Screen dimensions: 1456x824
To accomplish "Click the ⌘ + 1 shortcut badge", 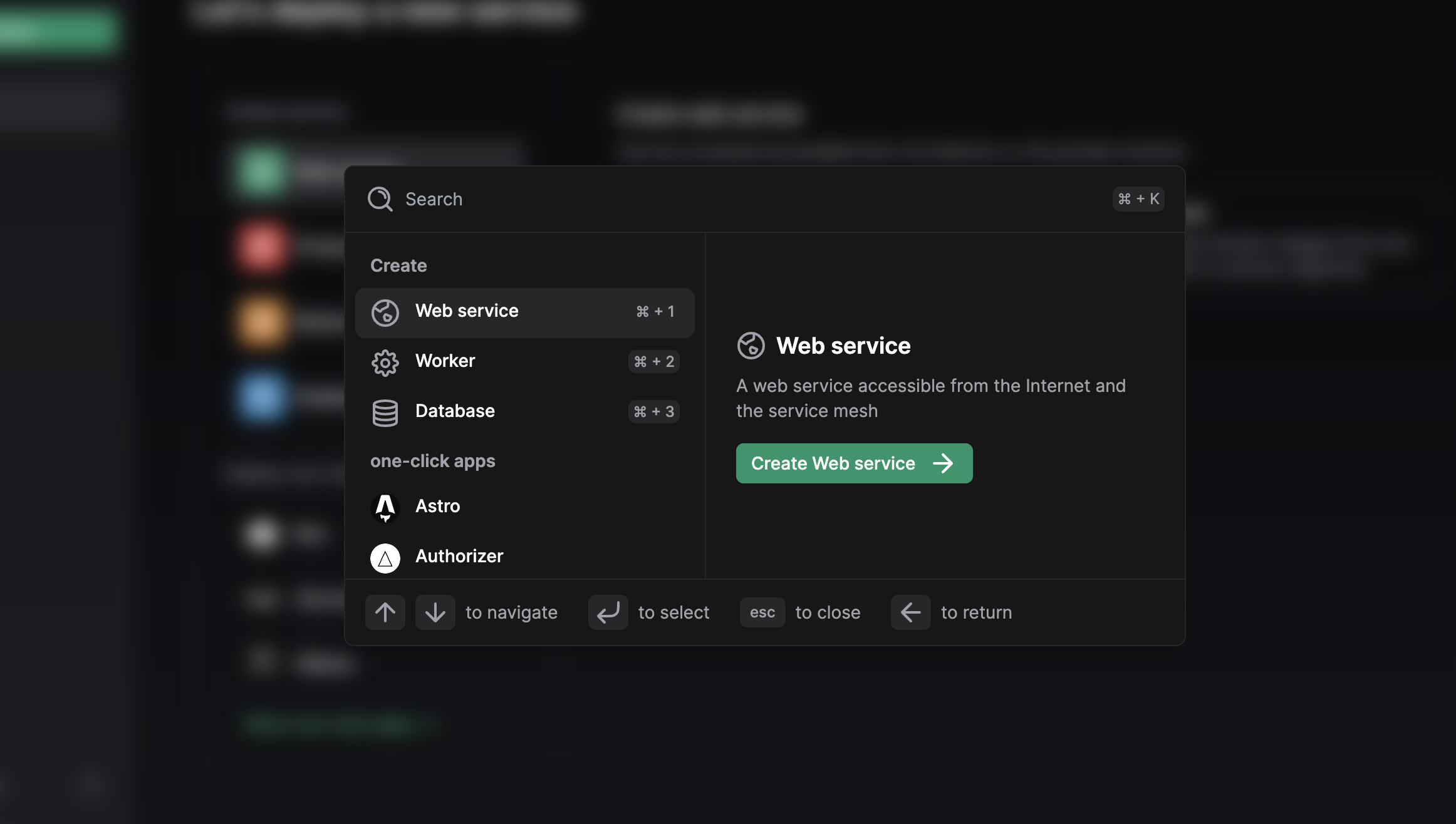I will [655, 312].
